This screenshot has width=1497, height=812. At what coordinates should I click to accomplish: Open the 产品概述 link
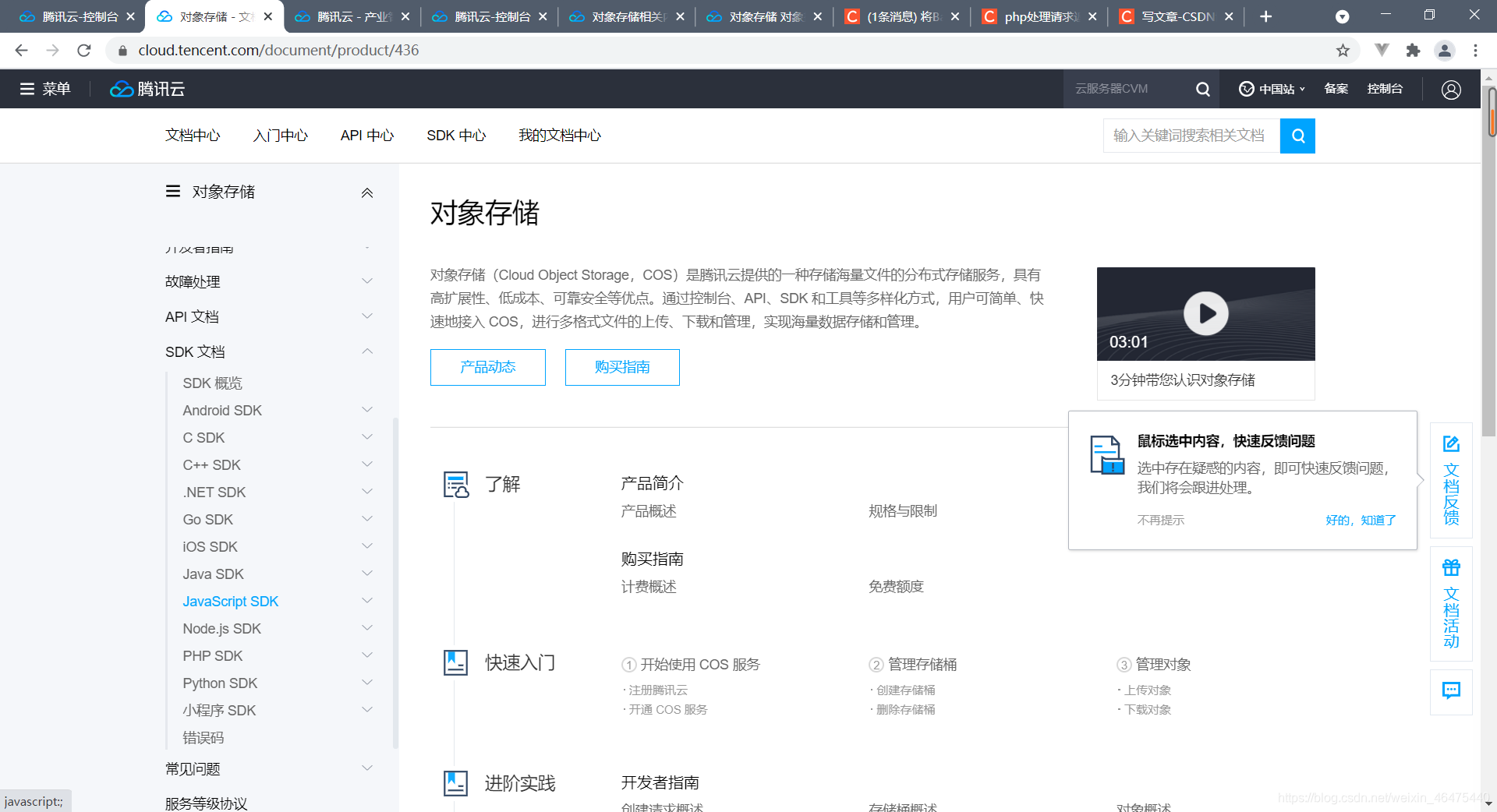pos(649,511)
